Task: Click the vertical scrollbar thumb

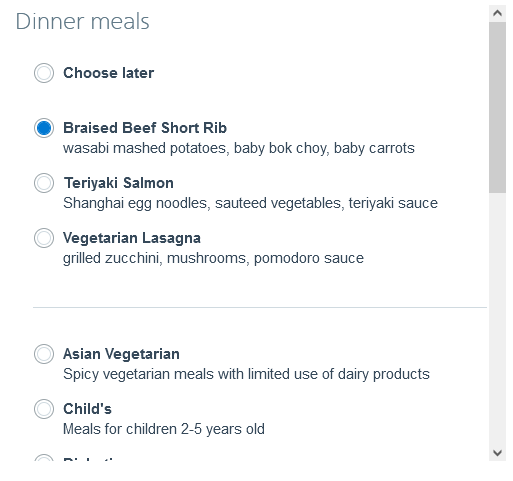Action: (497, 107)
